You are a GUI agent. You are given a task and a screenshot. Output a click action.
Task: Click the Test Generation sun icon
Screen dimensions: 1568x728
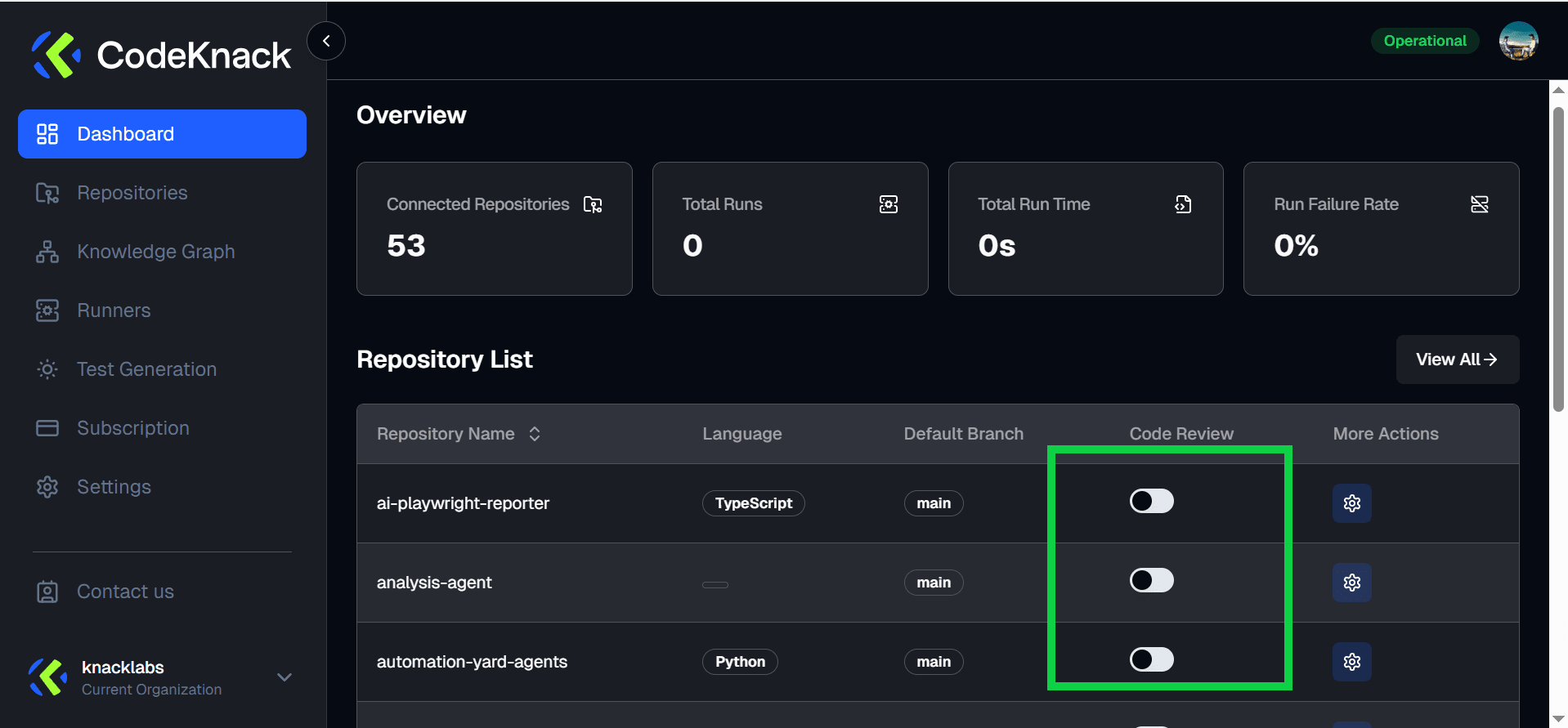pos(47,369)
